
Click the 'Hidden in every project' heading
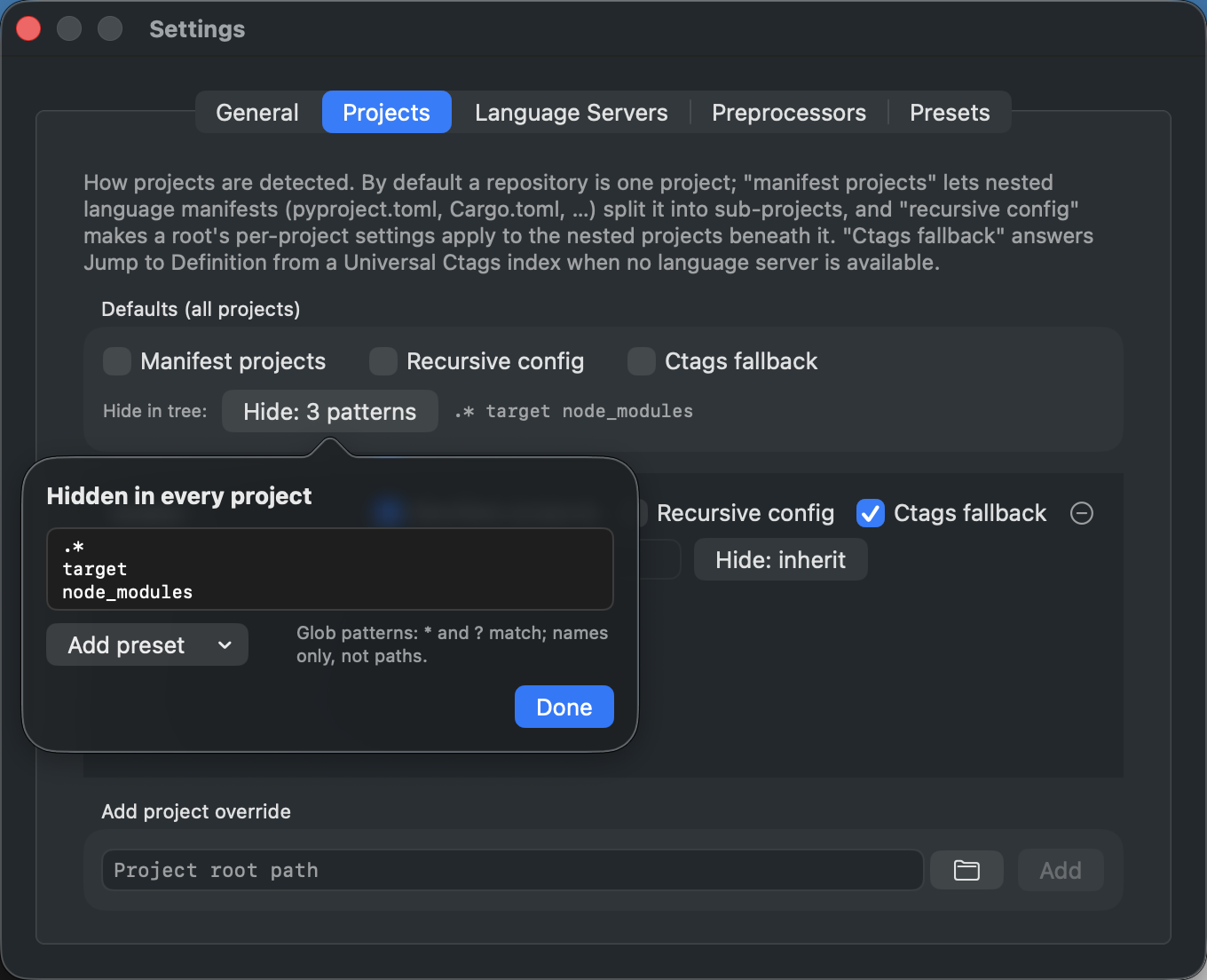point(179,495)
